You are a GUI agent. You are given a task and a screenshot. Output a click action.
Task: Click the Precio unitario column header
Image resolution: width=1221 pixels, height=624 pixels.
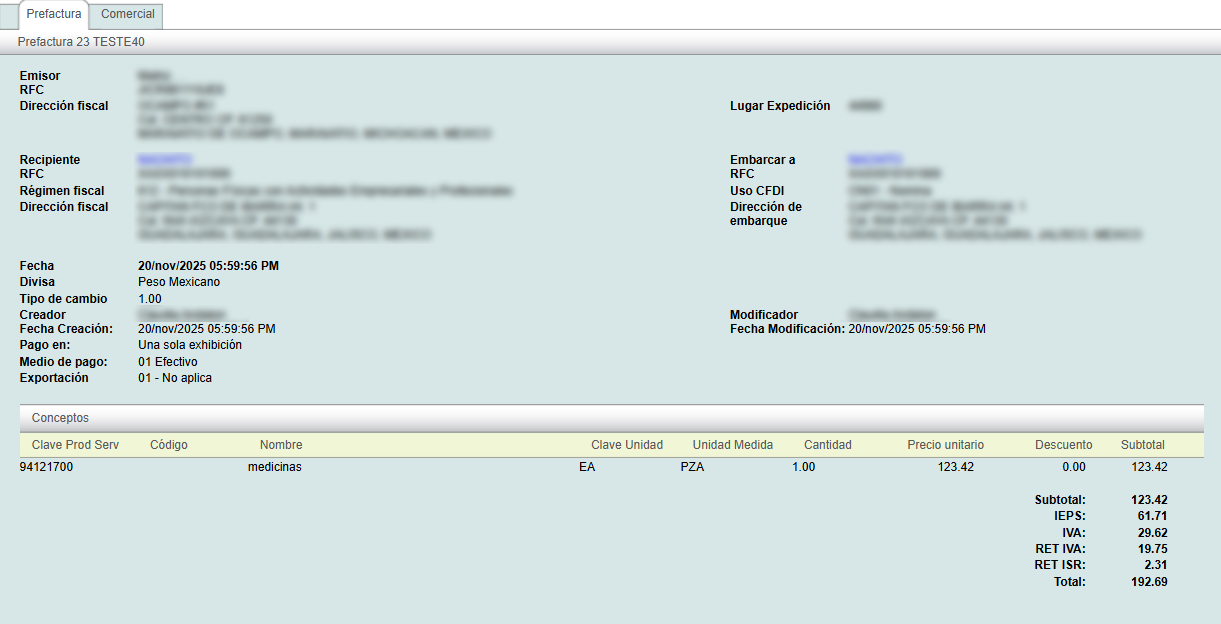tap(945, 445)
